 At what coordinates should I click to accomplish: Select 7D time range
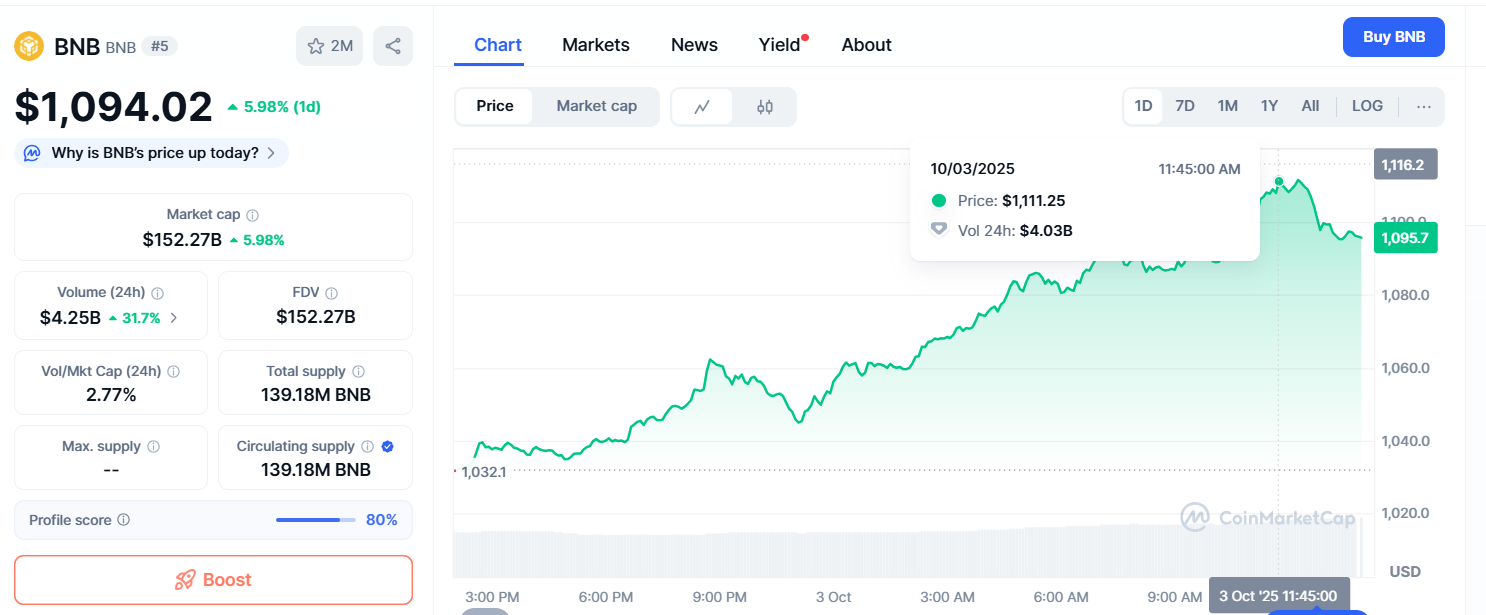click(1185, 106)
